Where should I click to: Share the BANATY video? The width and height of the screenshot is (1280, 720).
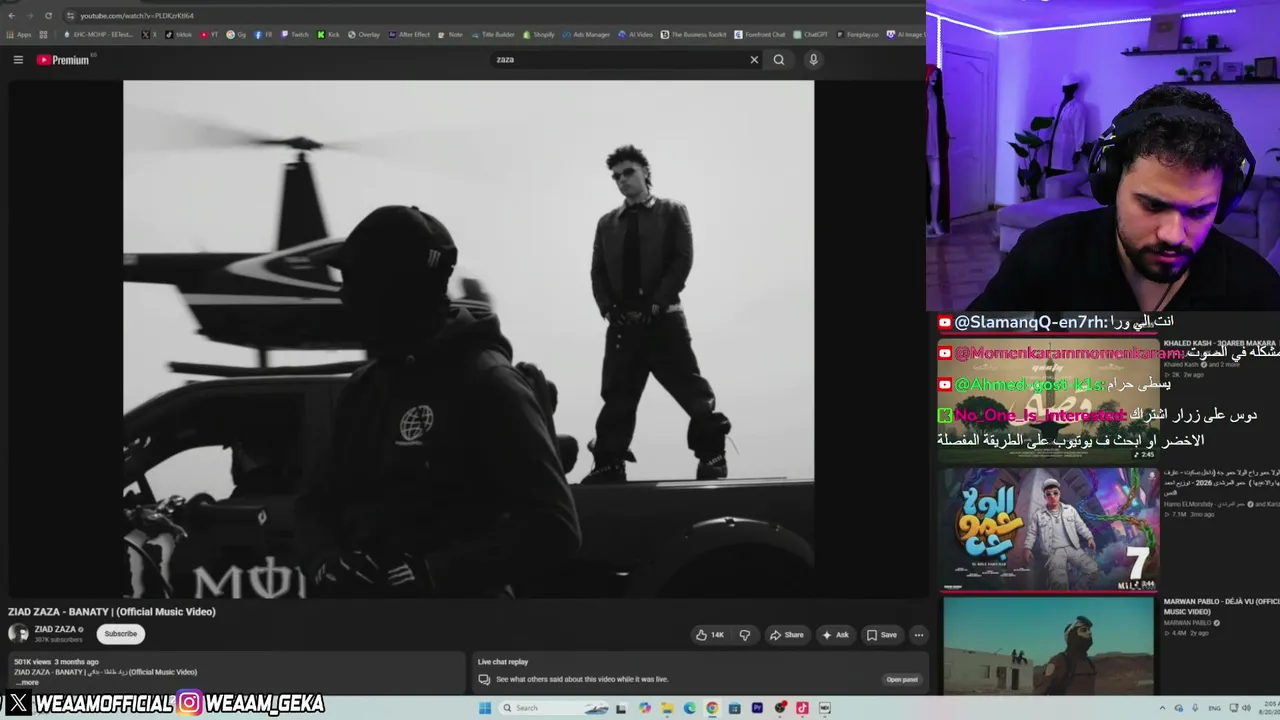point(786,635)
